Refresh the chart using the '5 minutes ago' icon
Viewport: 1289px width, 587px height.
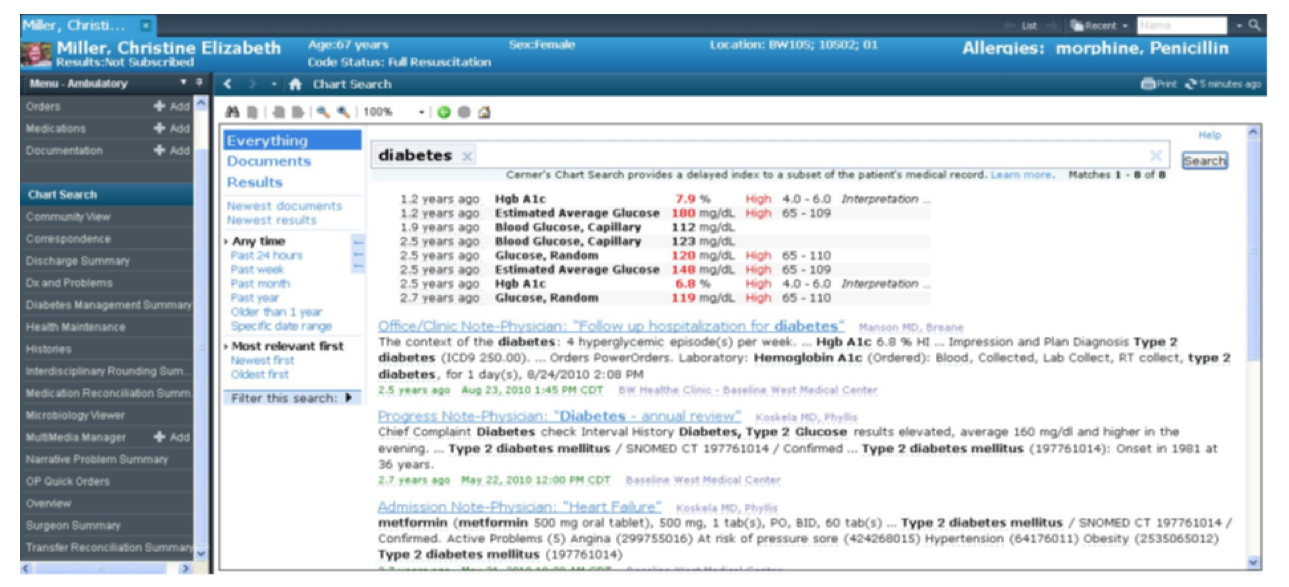pyautogui.click(x=1191, y=85)
